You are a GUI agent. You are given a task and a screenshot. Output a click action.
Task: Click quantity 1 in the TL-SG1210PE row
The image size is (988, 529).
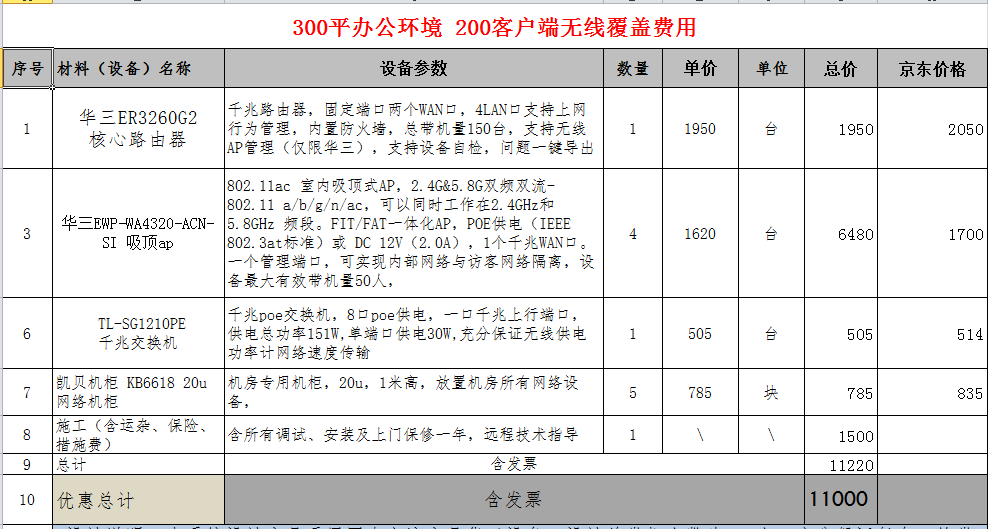point(633,333)
